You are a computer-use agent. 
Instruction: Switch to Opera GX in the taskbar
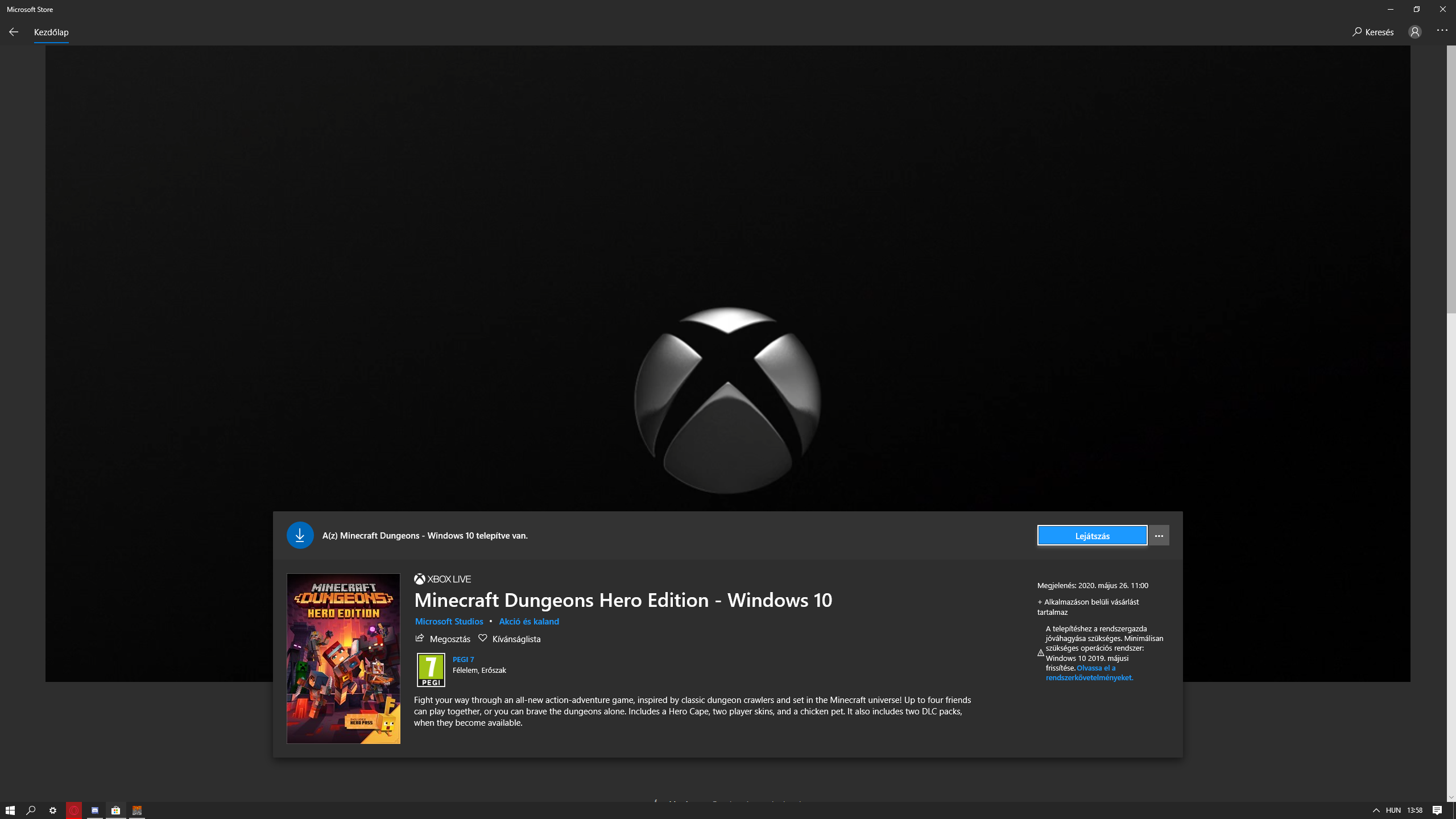tap(74, 810)
